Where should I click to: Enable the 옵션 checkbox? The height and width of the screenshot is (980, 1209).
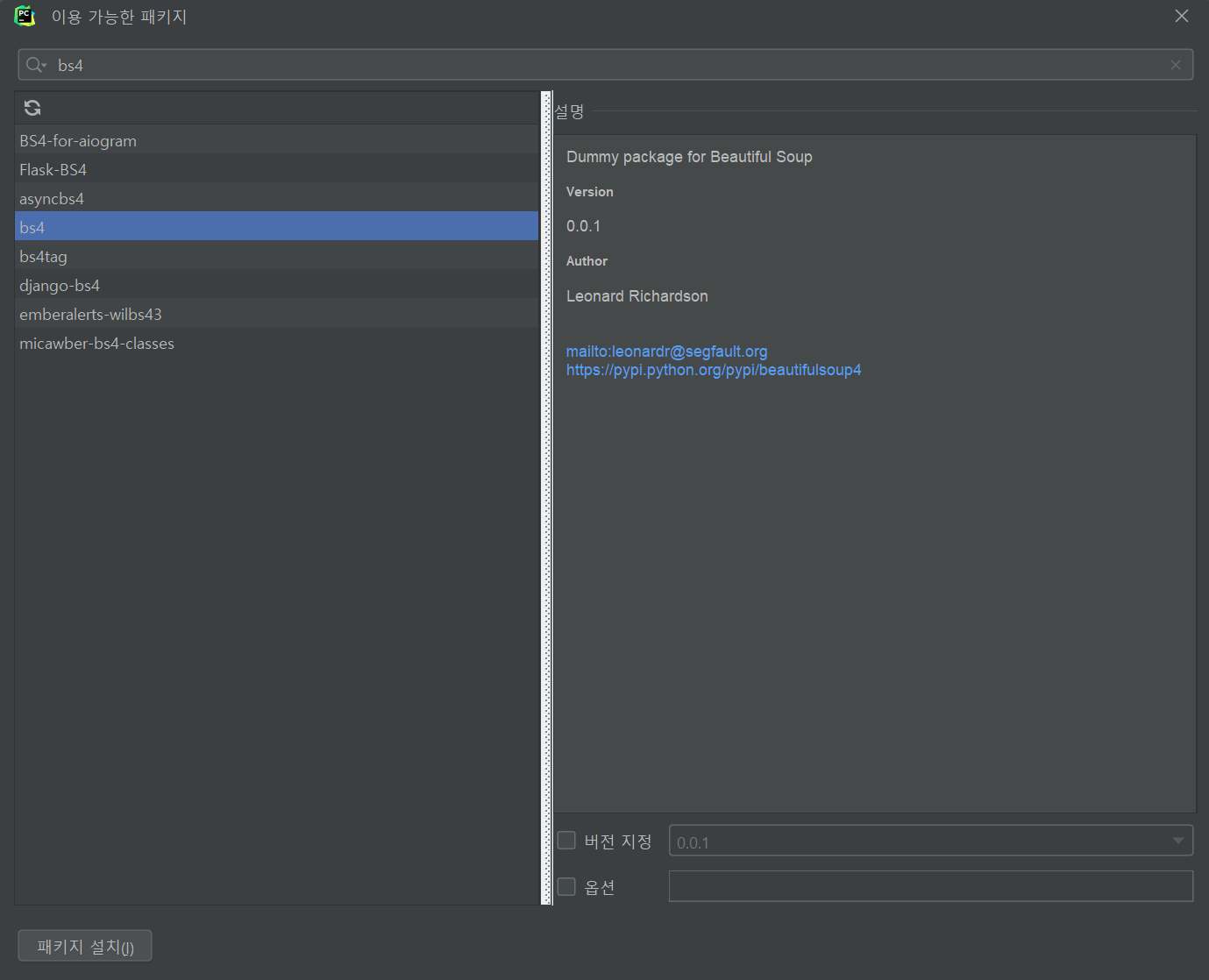tap(566, 886)
